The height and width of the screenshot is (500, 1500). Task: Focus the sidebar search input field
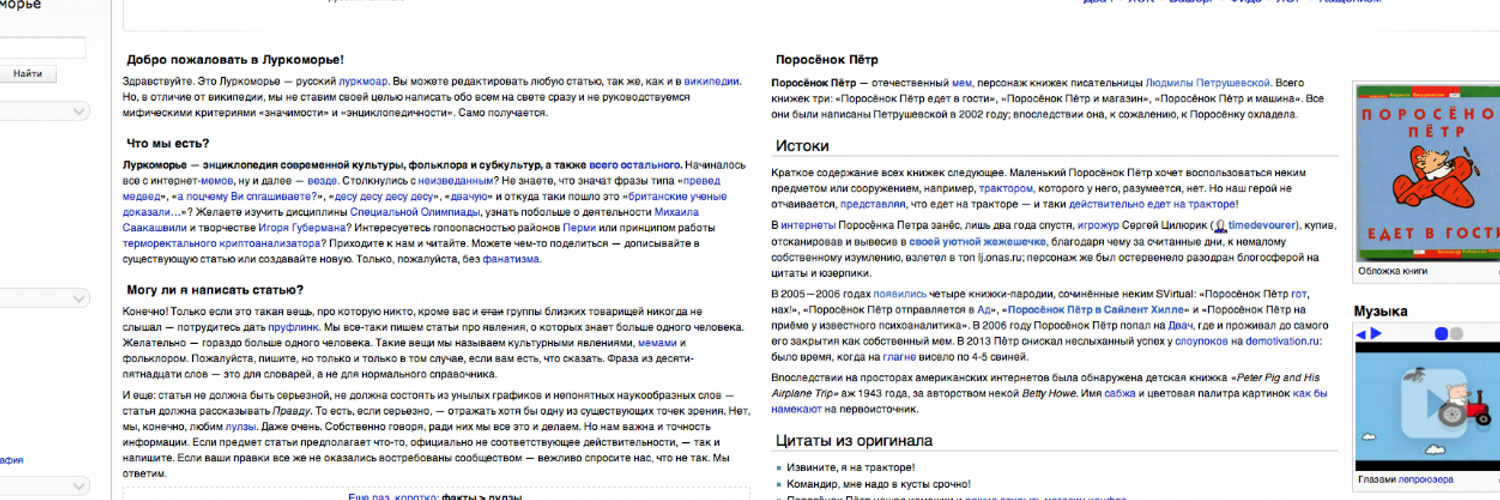tap(42, 48)
